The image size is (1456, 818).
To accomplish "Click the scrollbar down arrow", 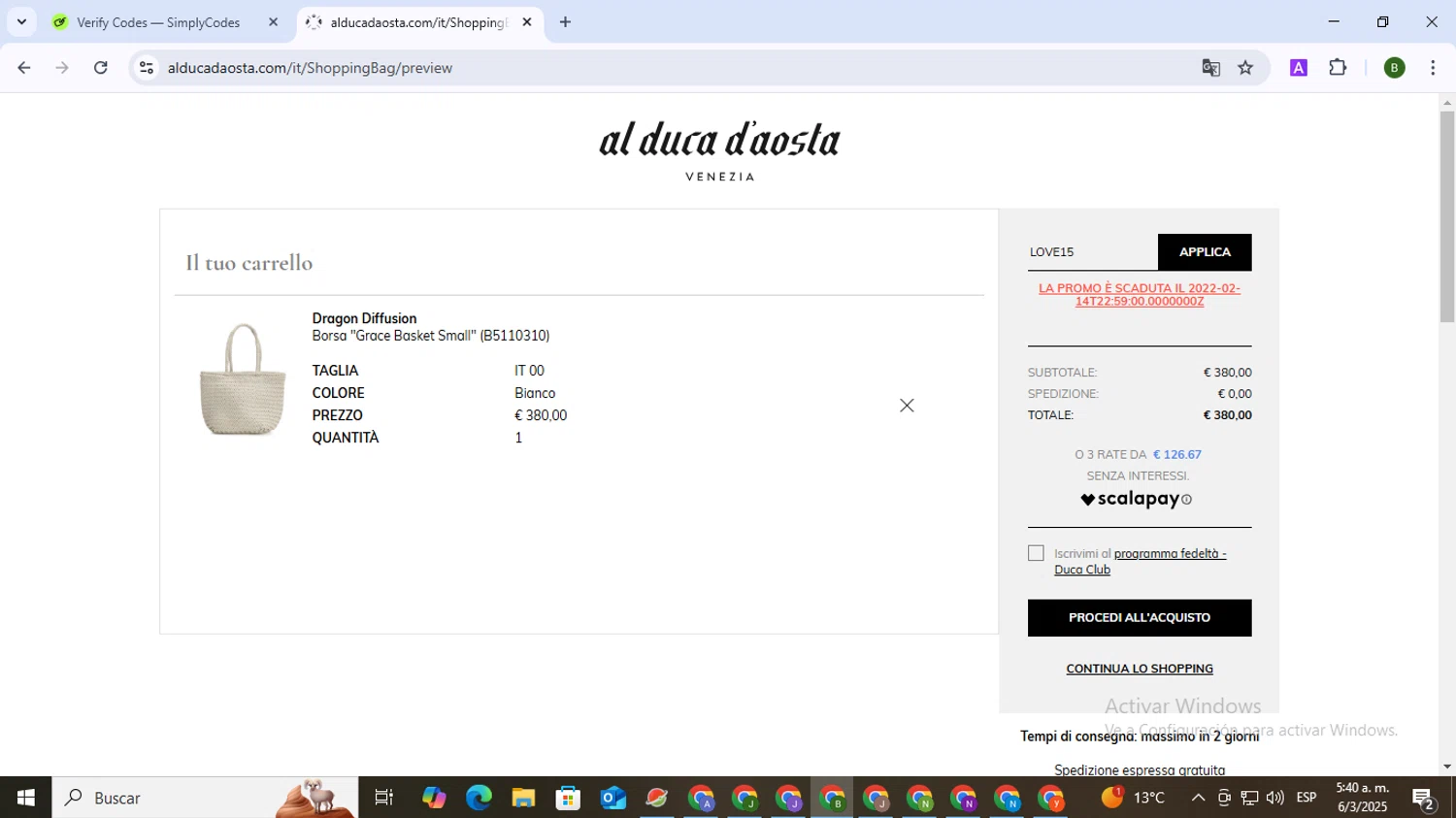I will [1447, 767].
